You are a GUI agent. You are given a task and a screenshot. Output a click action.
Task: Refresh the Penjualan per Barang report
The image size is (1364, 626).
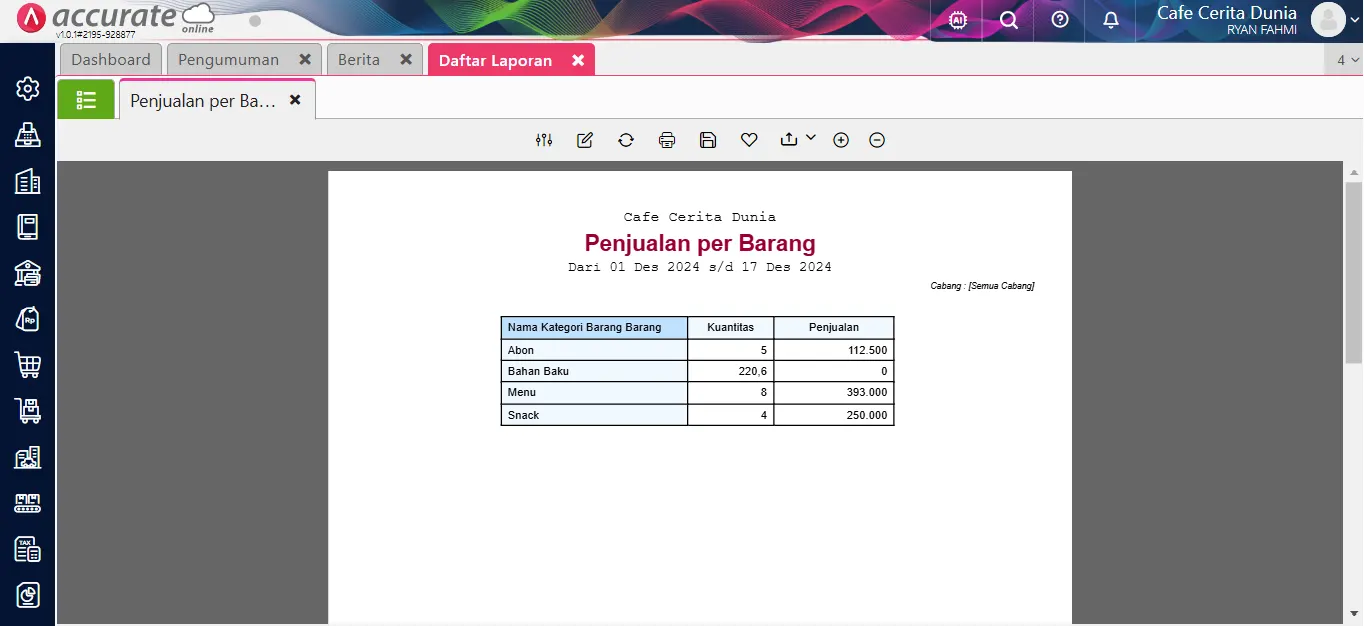(625, 140)
